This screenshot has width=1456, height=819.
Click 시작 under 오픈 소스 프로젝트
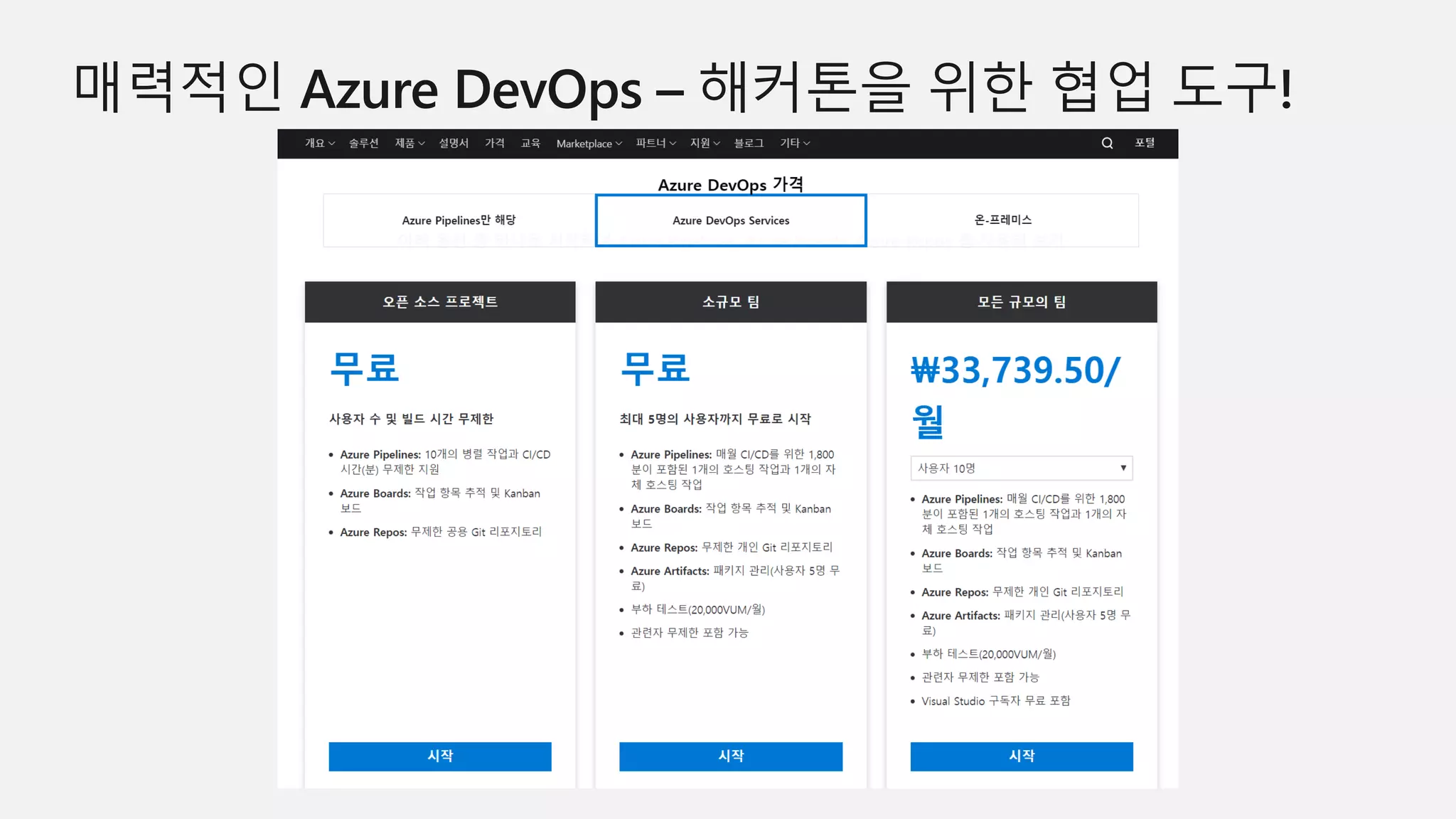(440, 756)
